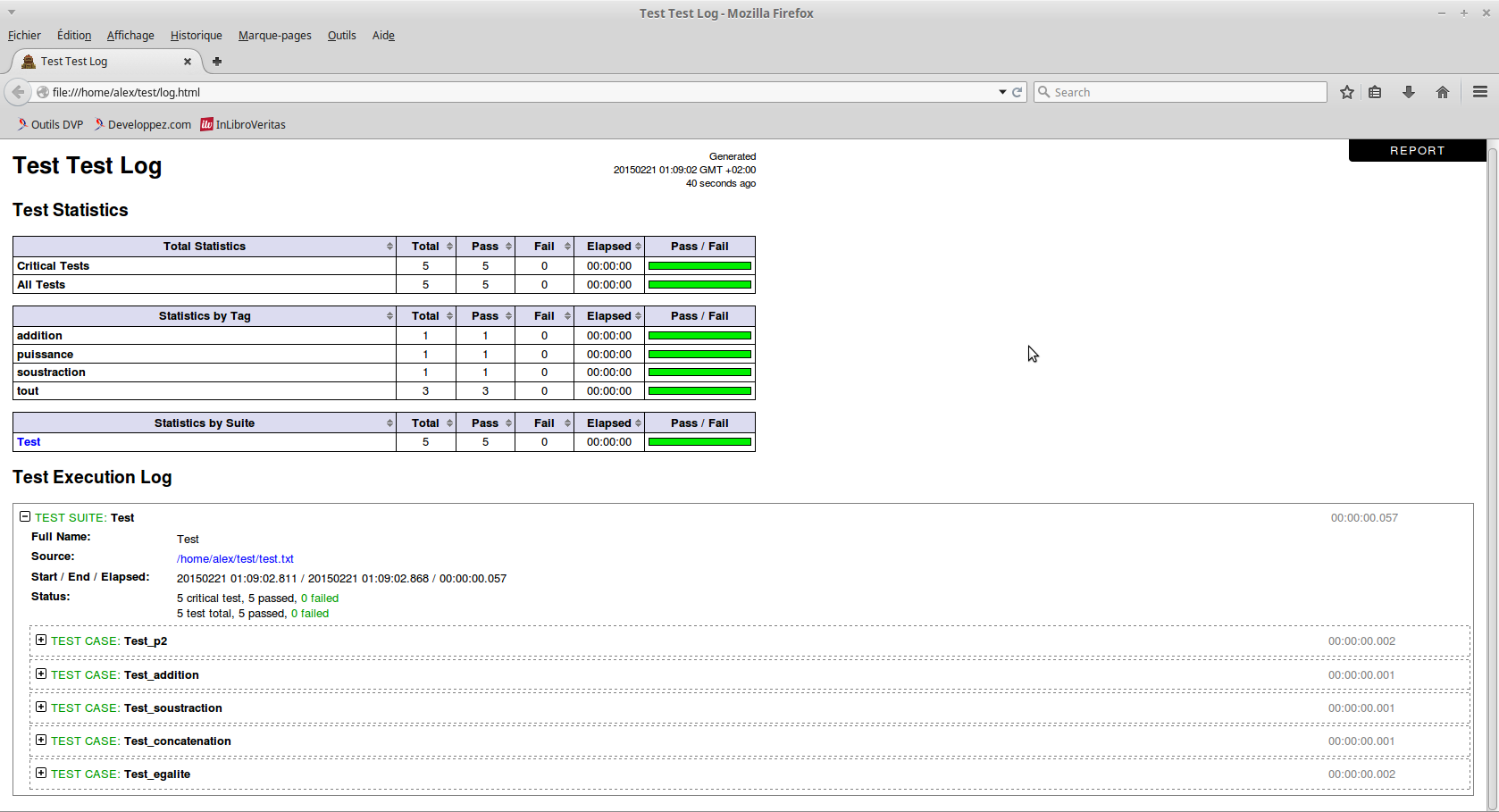Open the bookmarks list icon
Image resolution: width=1499 pixels, height=812 pixels.
click(x=1375, y=92)
